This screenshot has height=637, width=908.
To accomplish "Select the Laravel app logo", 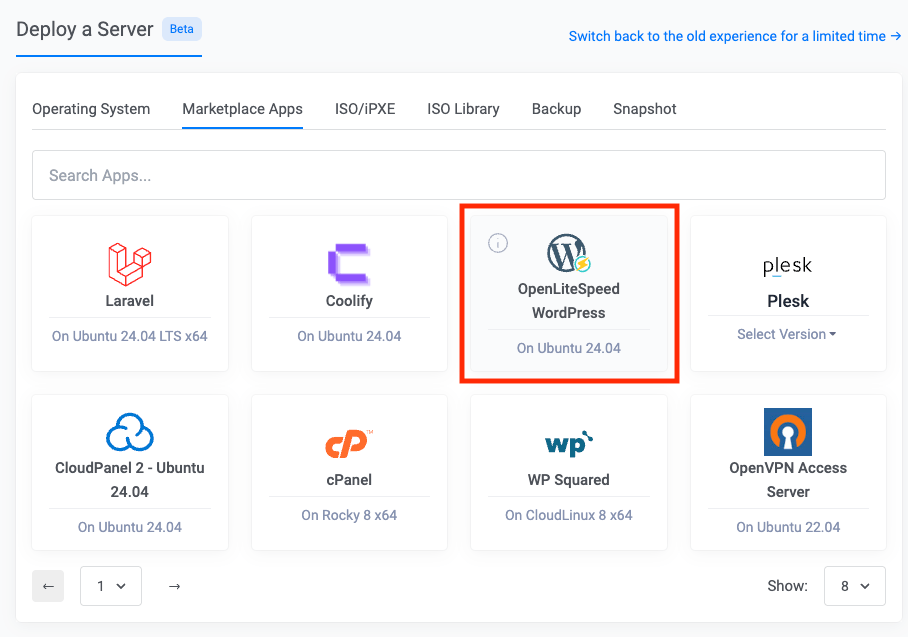I will [130, 264].
